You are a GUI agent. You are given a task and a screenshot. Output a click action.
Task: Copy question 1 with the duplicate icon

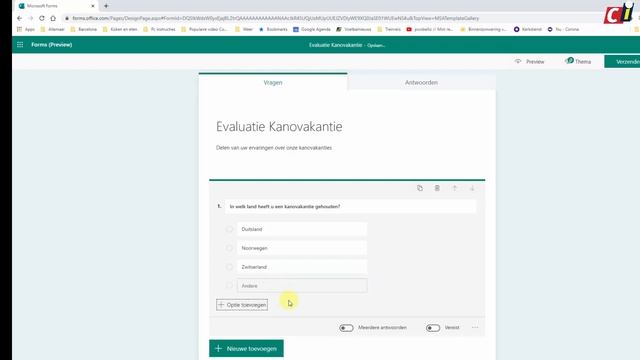click(420, 188)
